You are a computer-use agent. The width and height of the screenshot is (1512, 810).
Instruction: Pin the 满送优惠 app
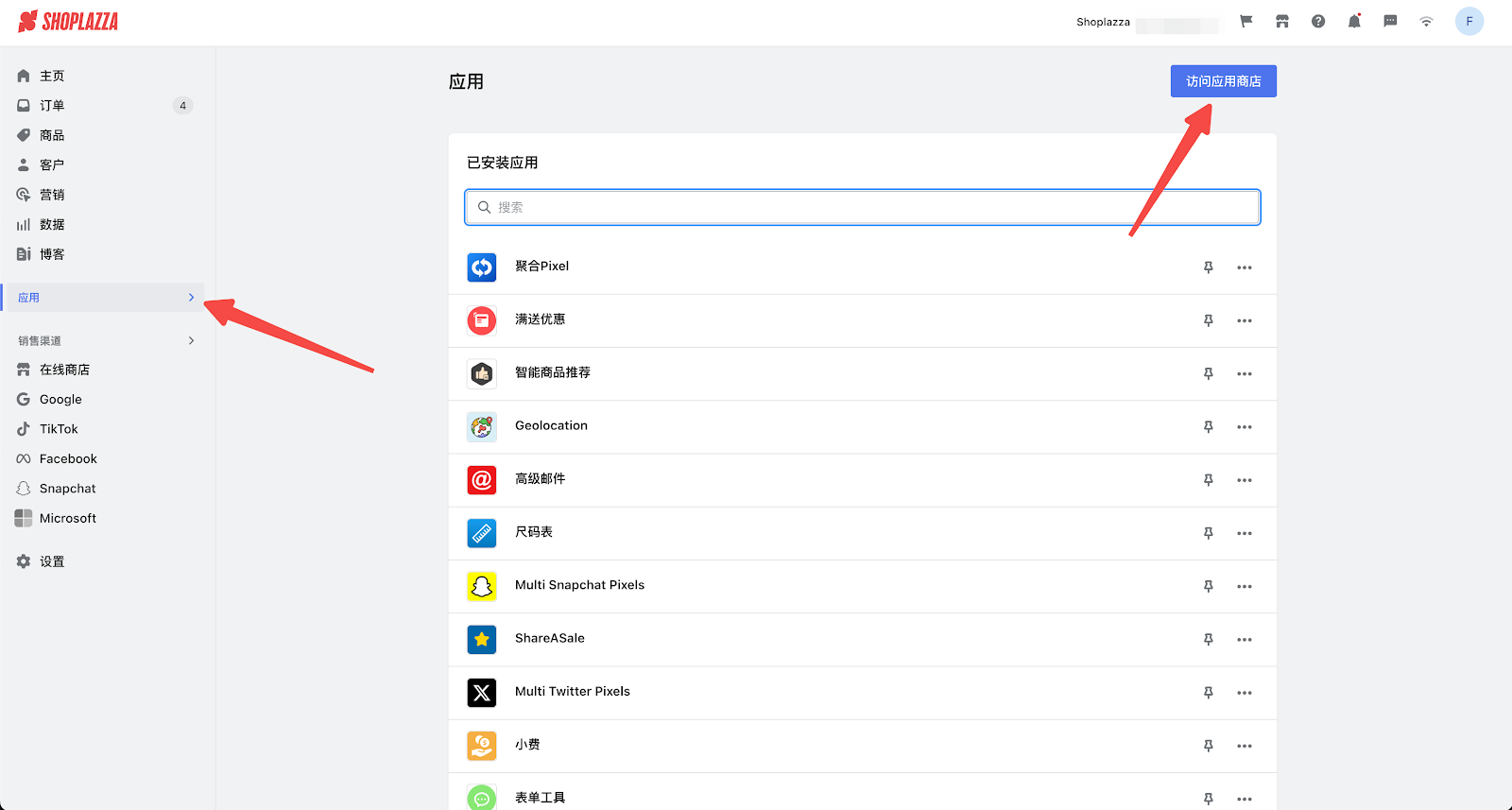click(x=1208, y=320)
